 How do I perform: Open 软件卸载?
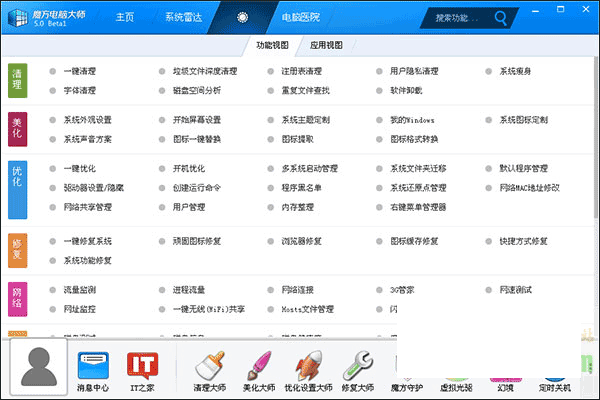click(x=406, y=91)
